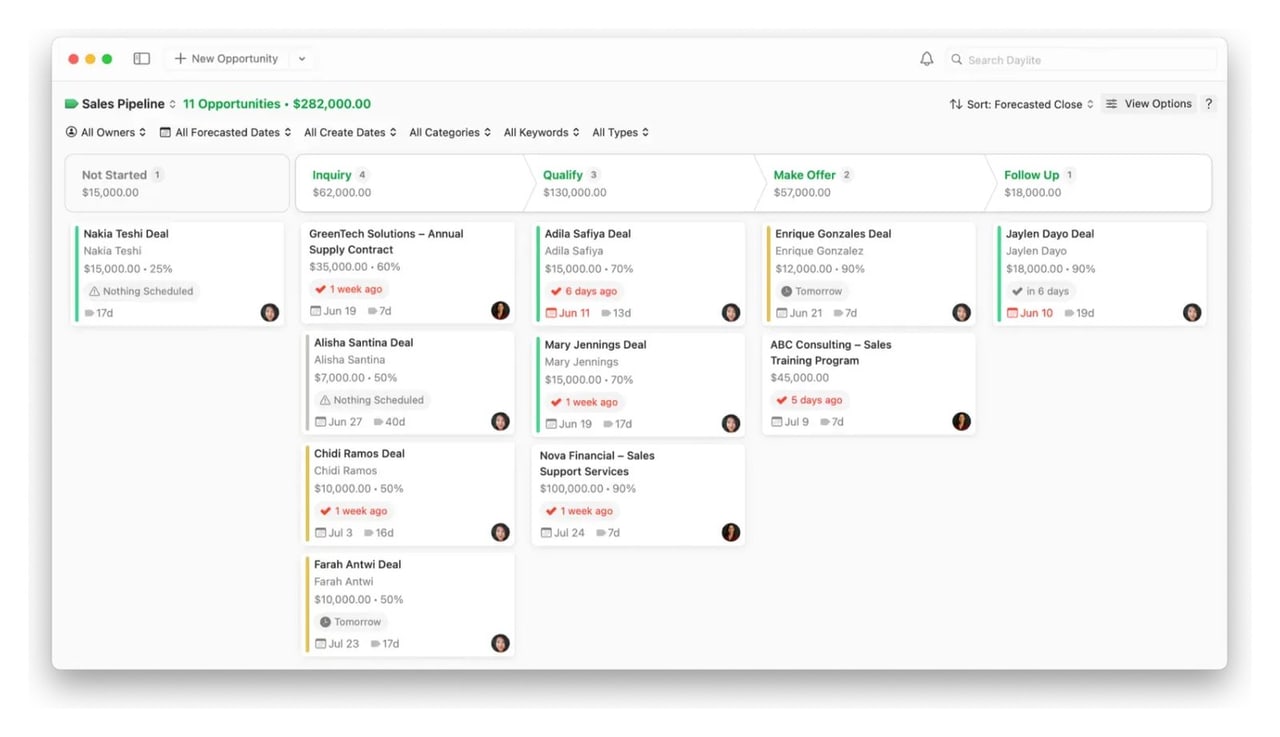This screenshot has width=1280, height=737.
Task: Click owner avatar on ABC Consulting card
Action: [x=962, y=422]
